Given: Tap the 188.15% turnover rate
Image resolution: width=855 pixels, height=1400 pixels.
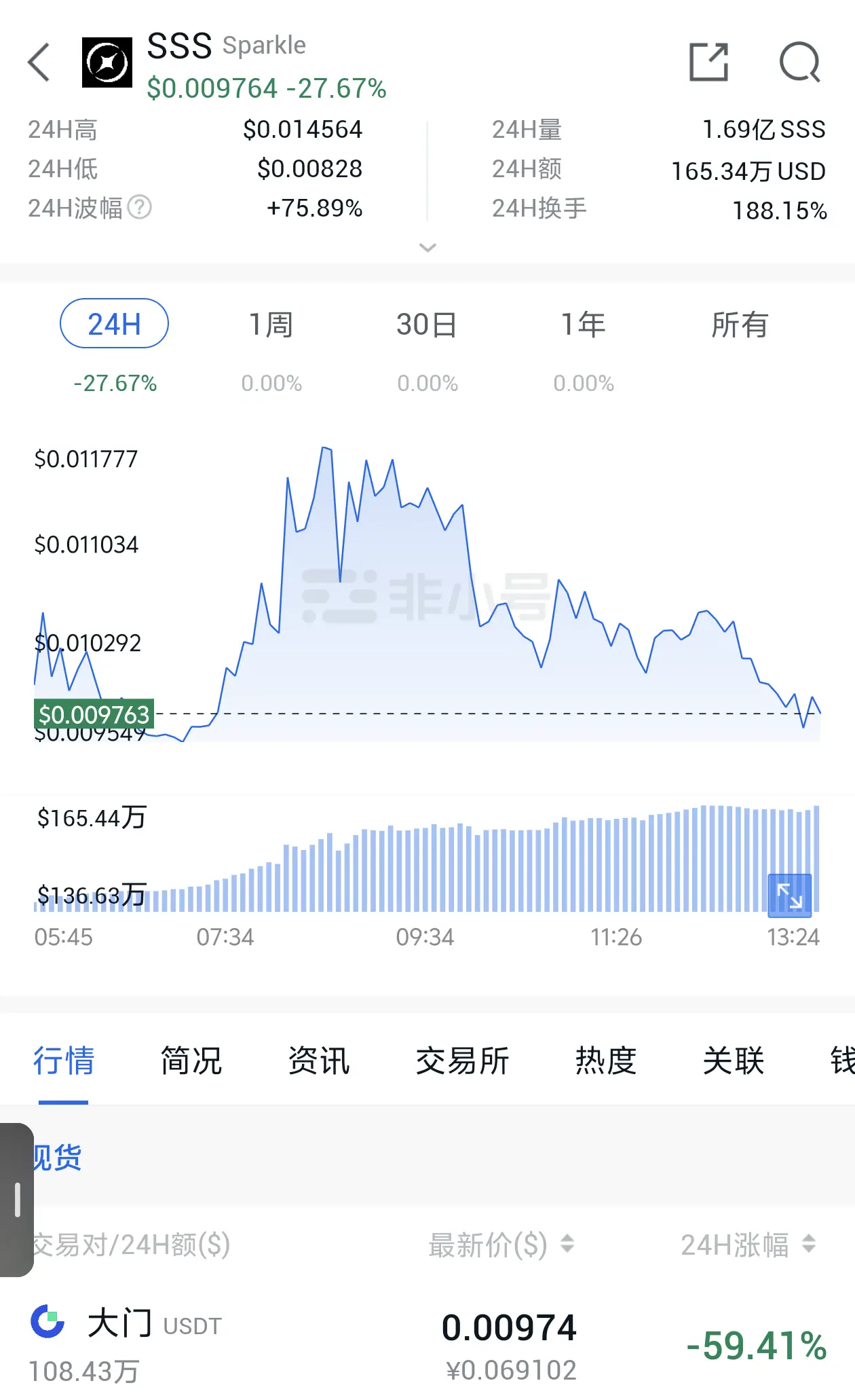Looking at the screenshot, I should [780, 210].
